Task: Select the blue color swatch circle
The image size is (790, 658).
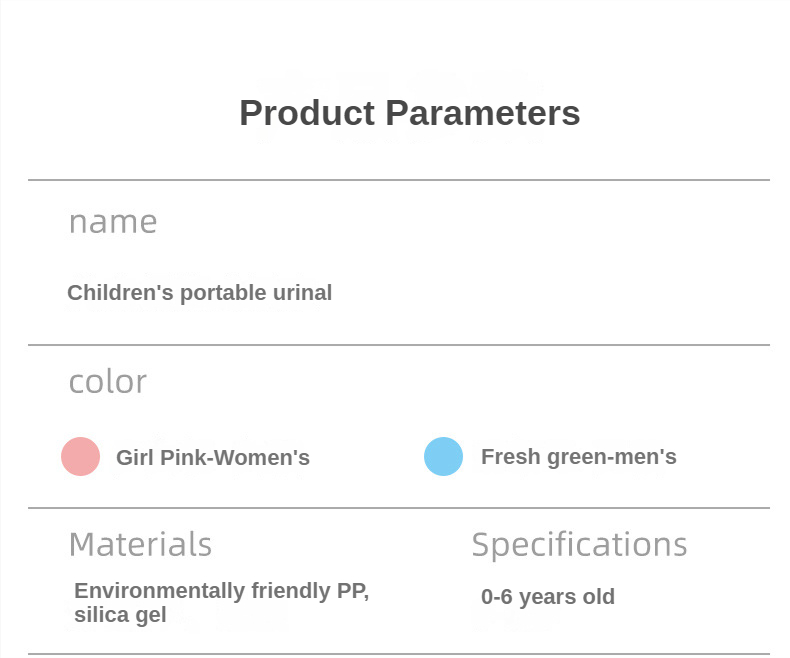Action: (443, 457)
